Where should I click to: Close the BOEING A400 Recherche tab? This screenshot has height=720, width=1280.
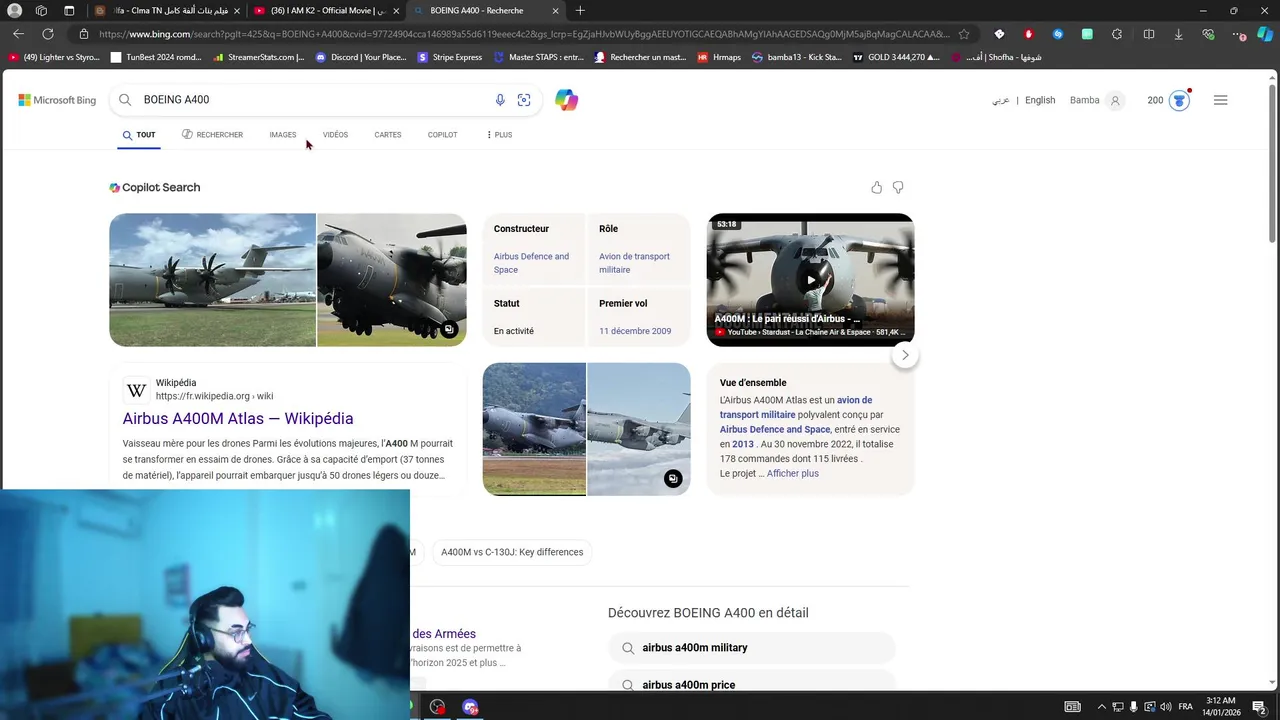tap(555, 11)
